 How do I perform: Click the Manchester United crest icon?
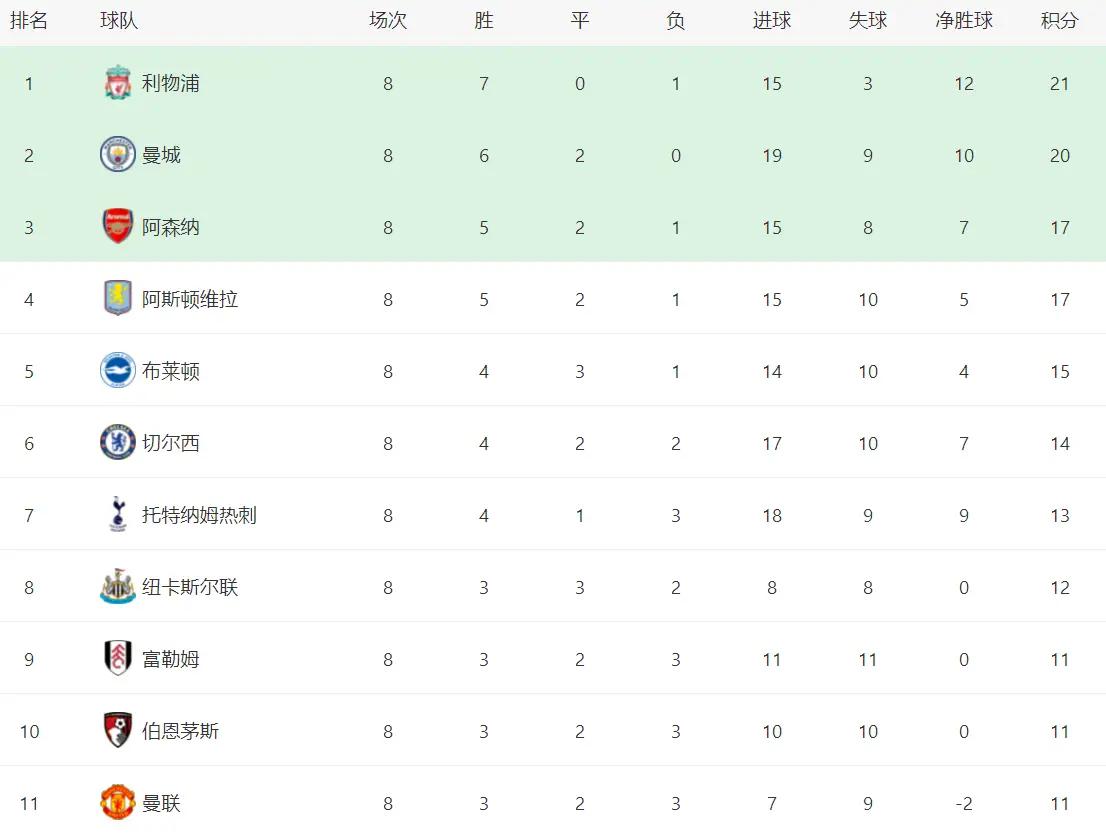point(118,803)
